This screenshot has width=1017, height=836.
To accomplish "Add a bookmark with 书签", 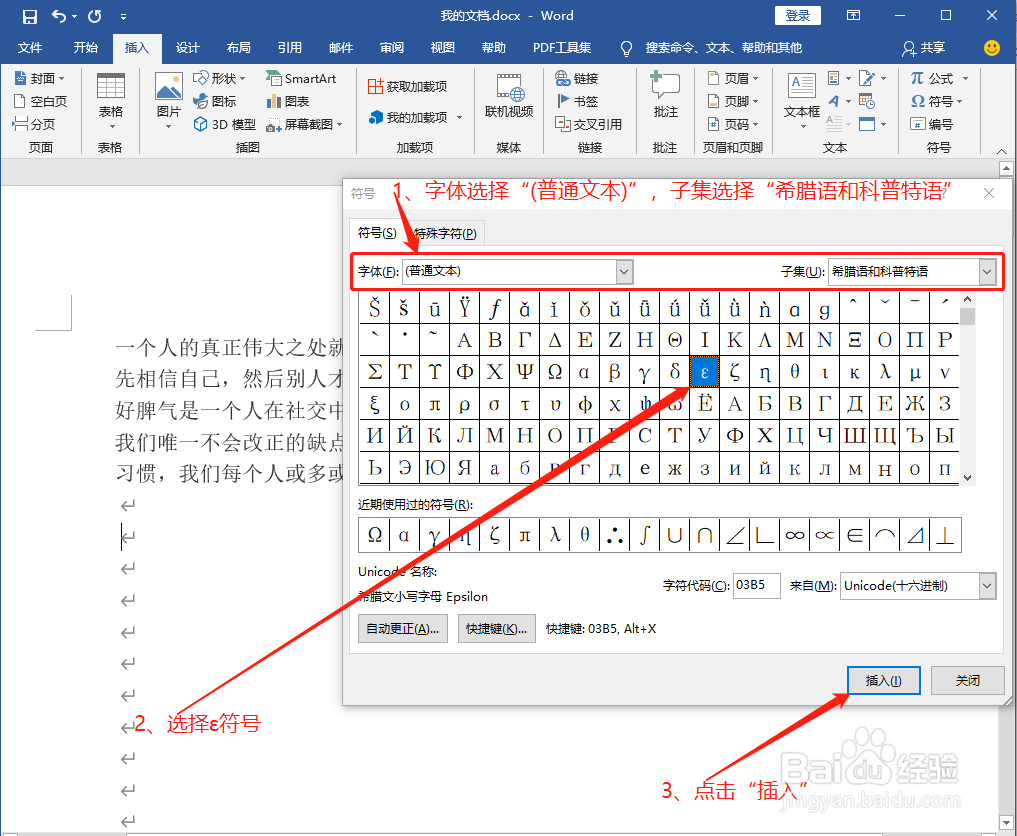I will [x=577, y=101].
